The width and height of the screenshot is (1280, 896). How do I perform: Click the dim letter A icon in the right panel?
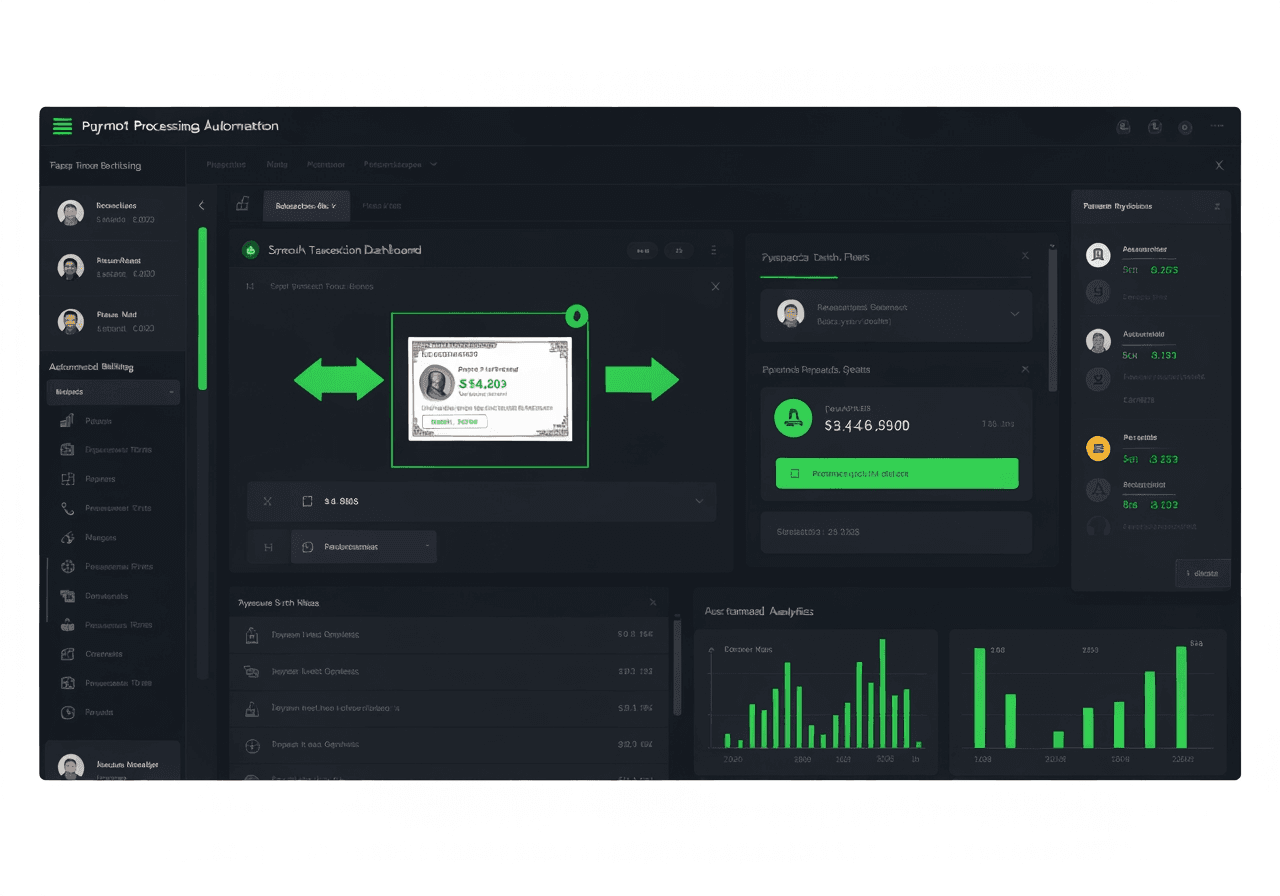1098,490
